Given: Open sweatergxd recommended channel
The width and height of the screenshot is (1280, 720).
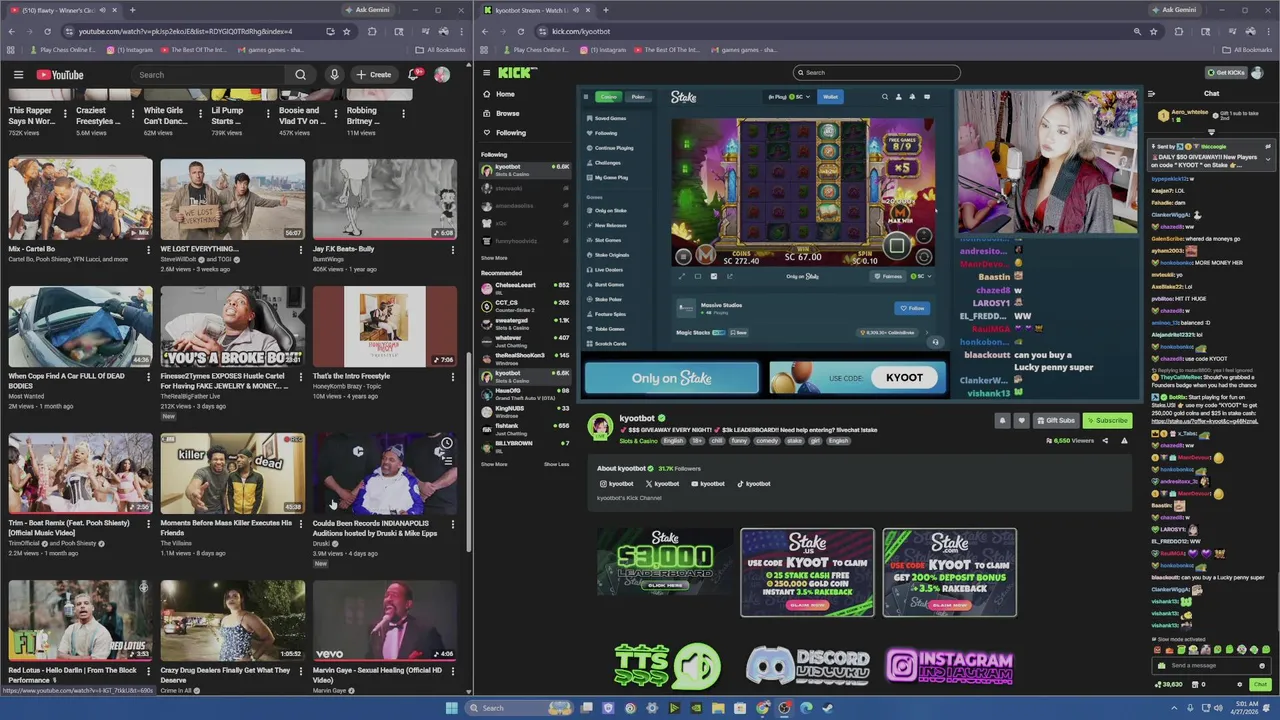Looking at the screenshot, I should [x=525, y=322].
